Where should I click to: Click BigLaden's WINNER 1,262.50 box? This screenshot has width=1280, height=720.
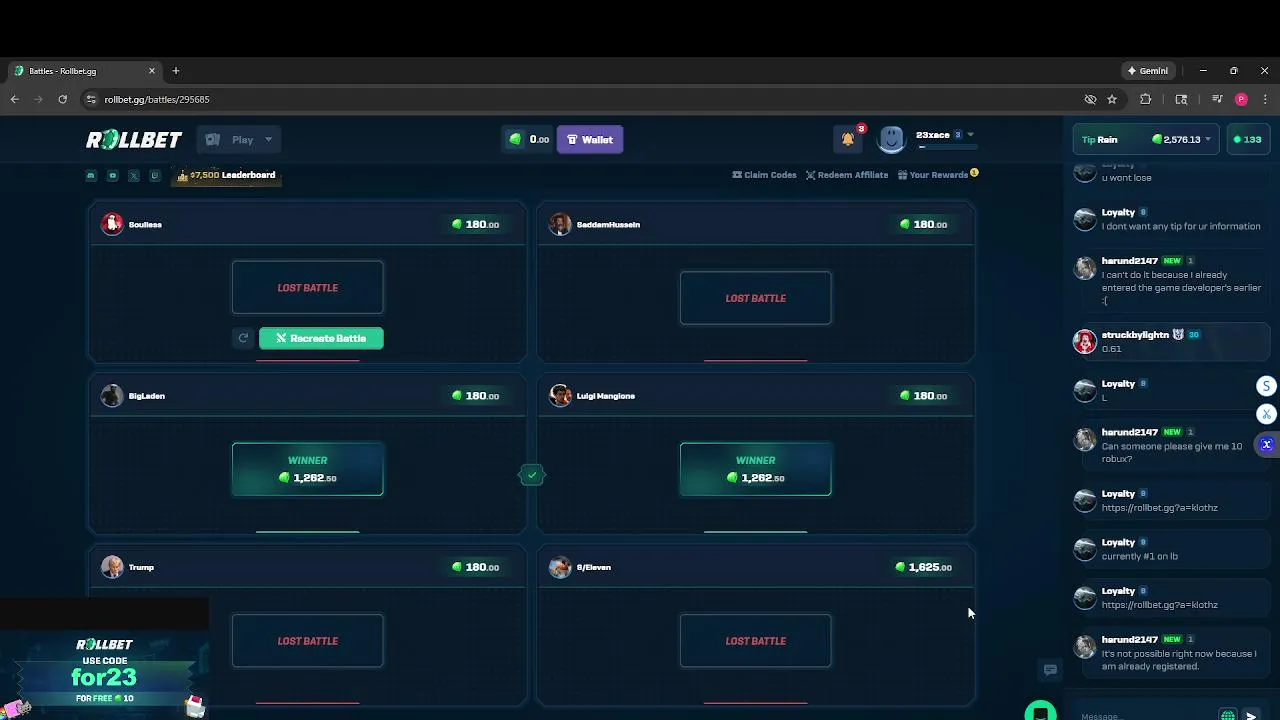308,469
